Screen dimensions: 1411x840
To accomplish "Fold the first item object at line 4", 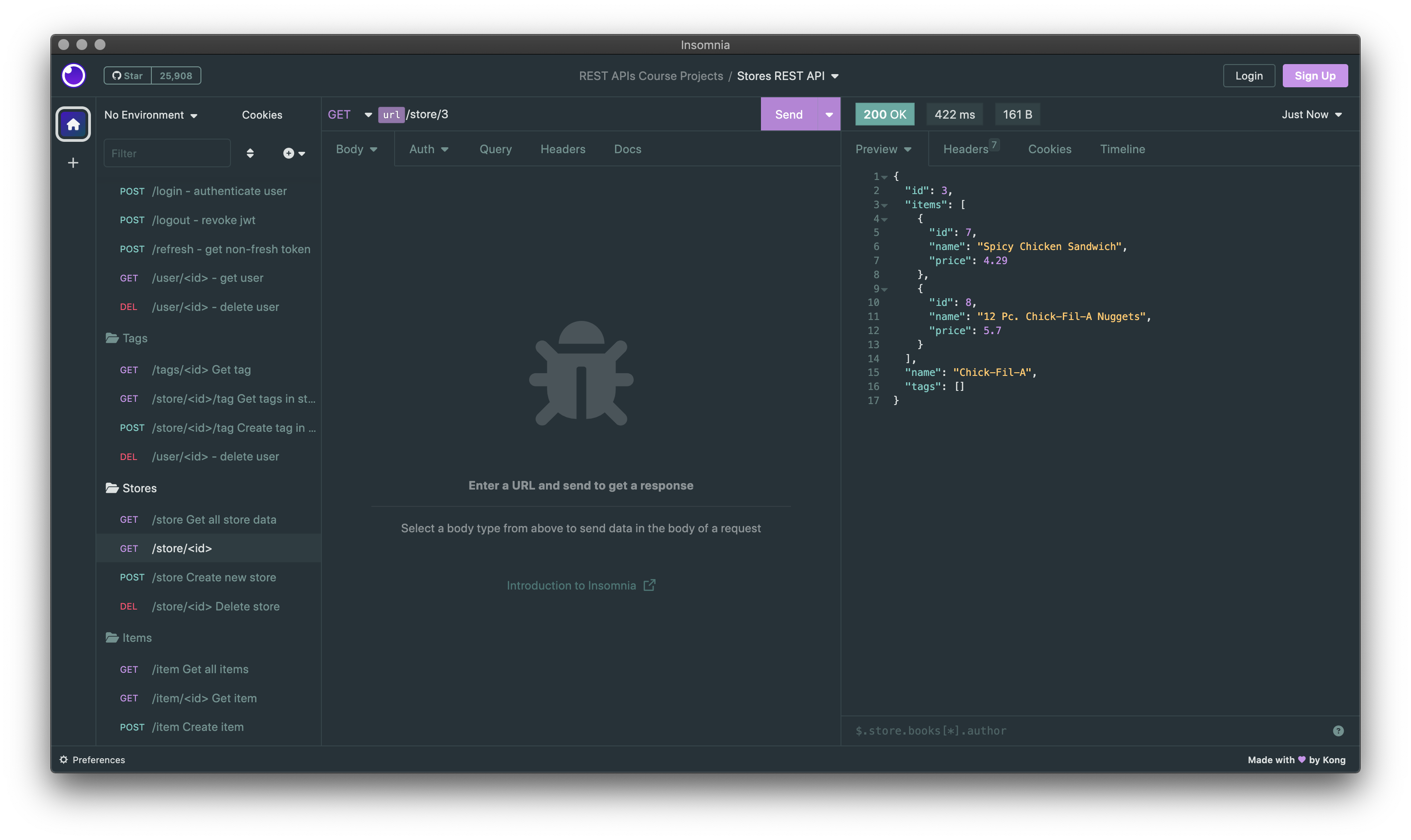I will coord(884,219).
